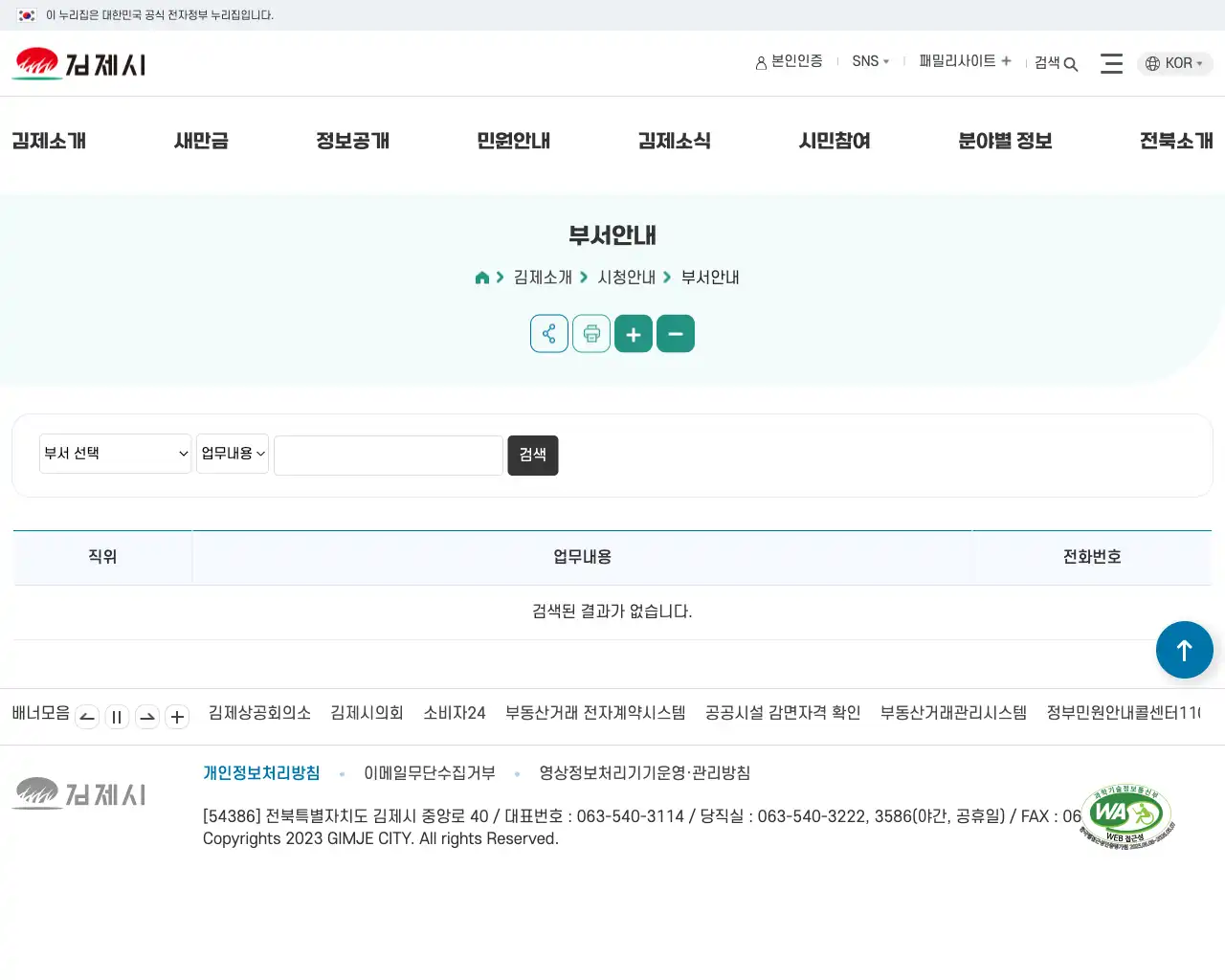Viewport: 1225px width, 980px height.
Task: Open the 부서 선택 department dropdown
Action: point(115,453)
